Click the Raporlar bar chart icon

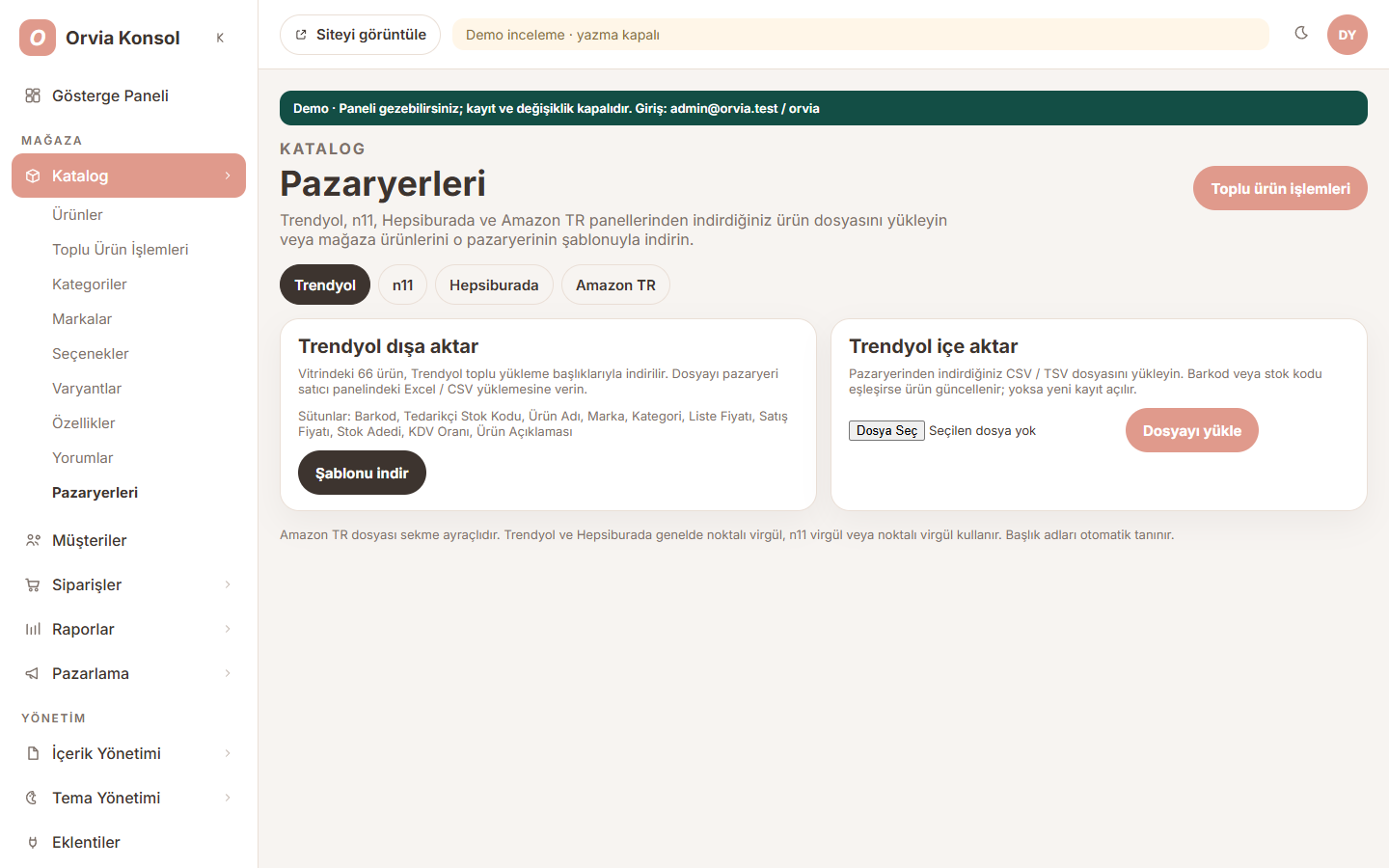tap(33, 629)
